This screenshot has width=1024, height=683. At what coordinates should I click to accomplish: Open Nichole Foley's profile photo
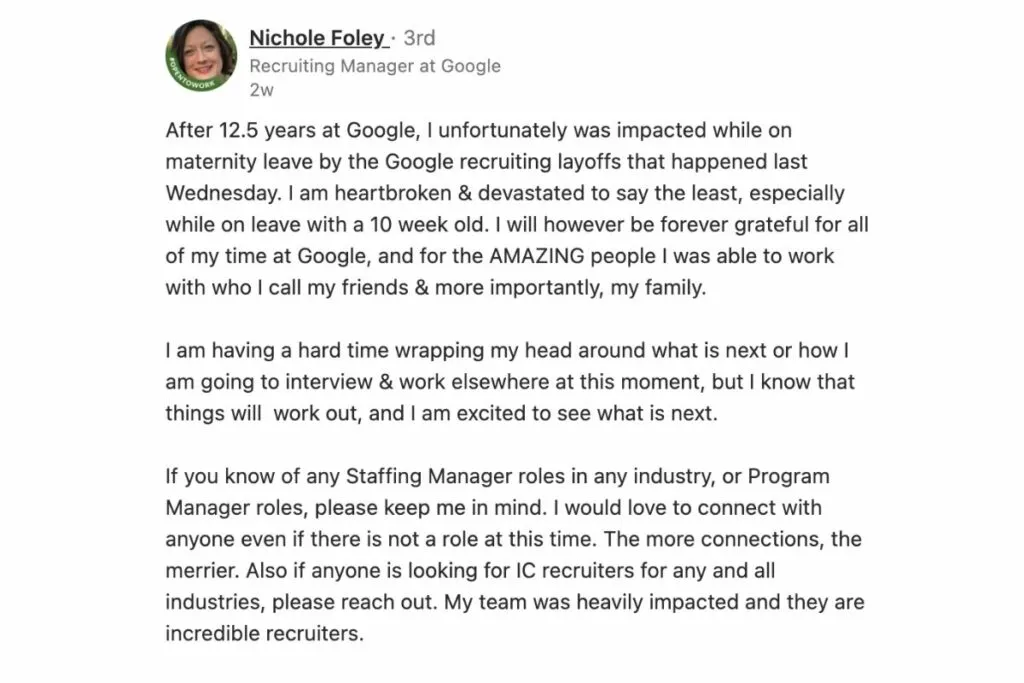coord(201,55)
